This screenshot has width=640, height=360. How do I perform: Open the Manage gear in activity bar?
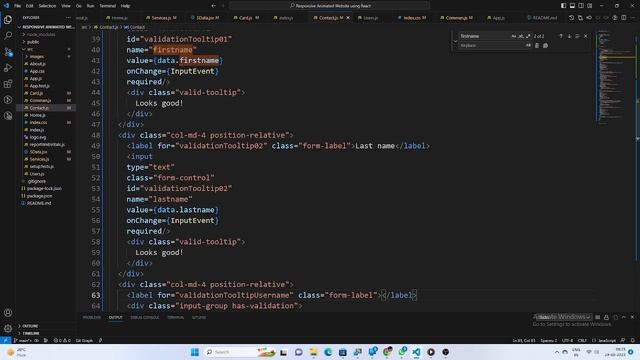(8, 328)
